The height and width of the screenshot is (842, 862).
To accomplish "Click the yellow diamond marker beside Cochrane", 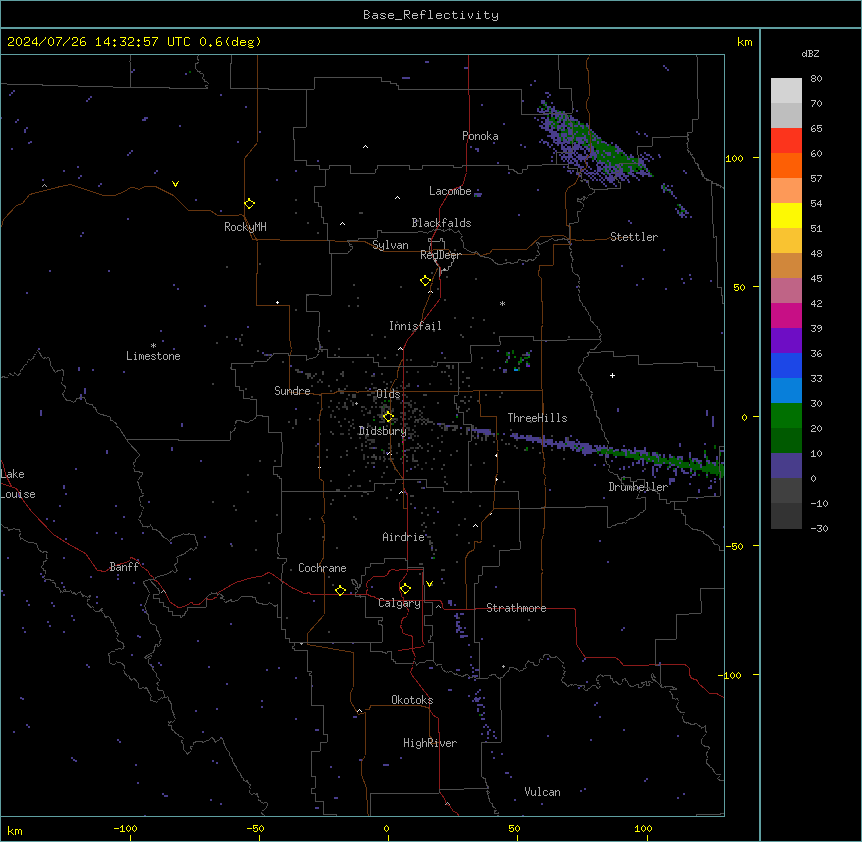I will point(340,590).
